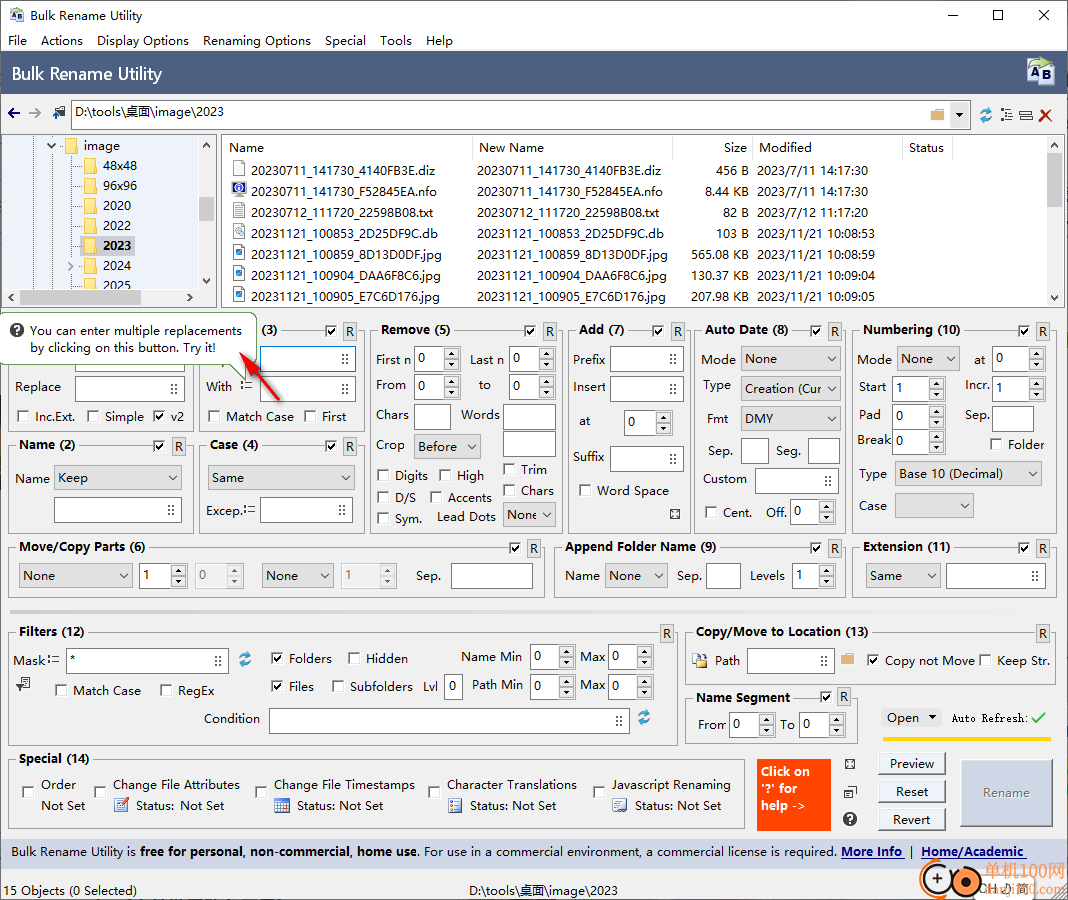Image resolution: width=1068 pixels, height=900 pixels.
Task: Refresh file list with blue arrows icon
Action: pyautogui.click(x=986, y=115)
